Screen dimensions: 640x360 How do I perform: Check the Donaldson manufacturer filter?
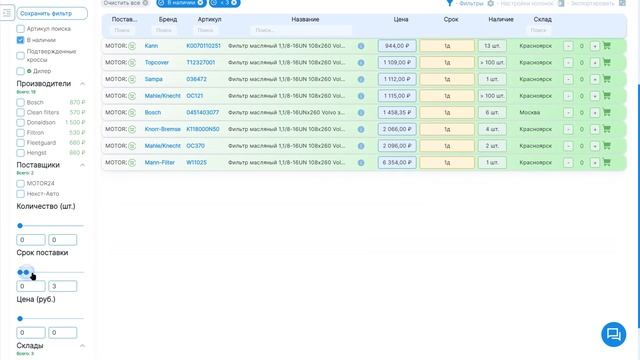point(20,122)
